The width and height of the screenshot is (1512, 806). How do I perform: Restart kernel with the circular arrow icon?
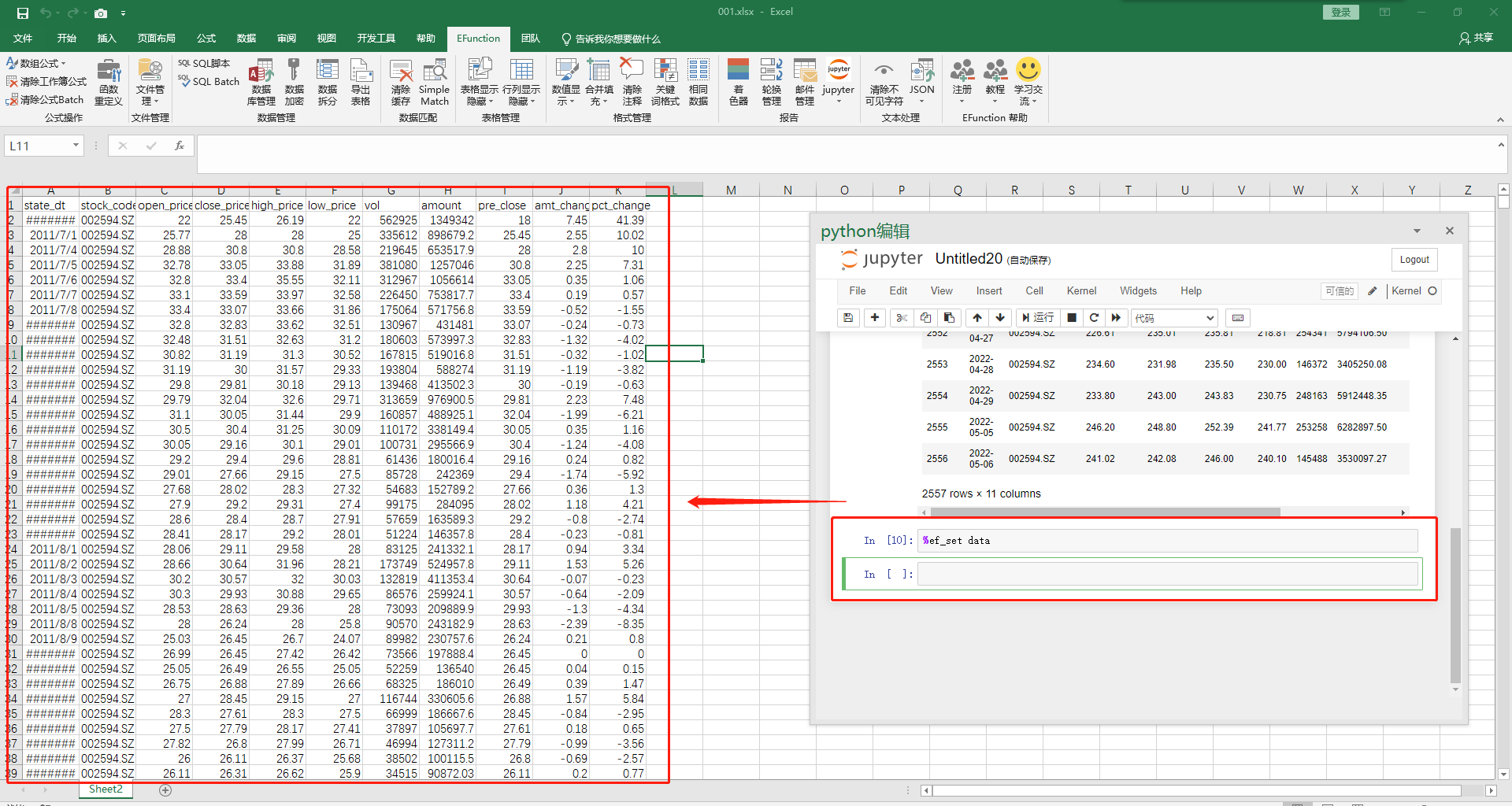coord(1094,318)
